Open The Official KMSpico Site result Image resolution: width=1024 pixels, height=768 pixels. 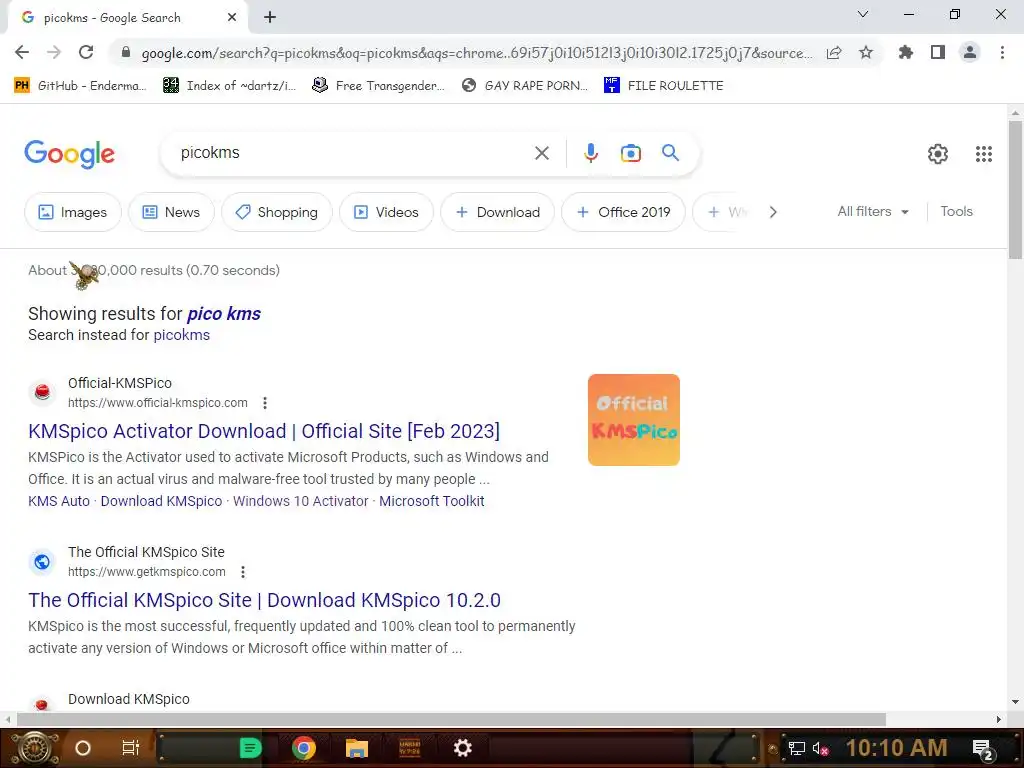pyautogui.click(x=264, y=600)
